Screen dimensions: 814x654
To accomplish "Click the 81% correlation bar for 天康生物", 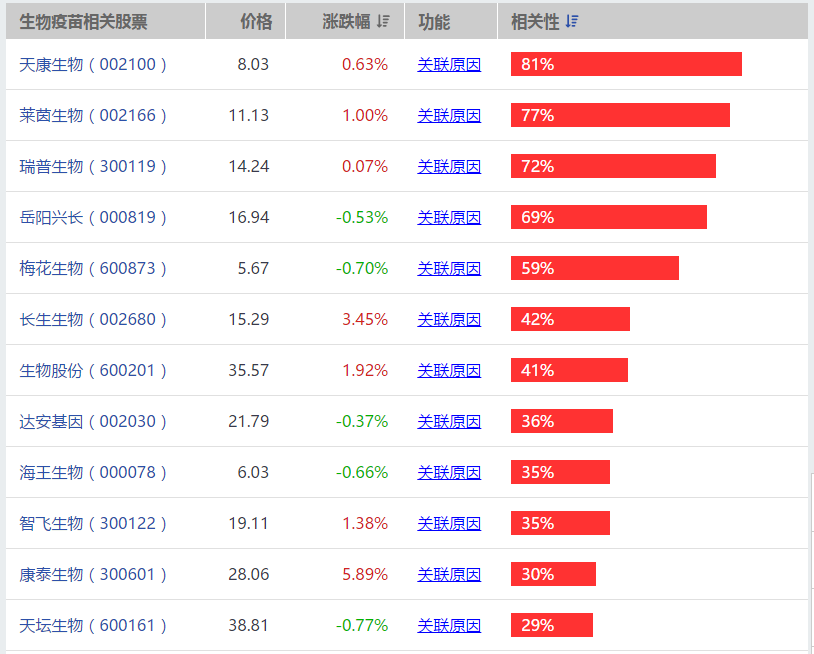I will 626,64.
